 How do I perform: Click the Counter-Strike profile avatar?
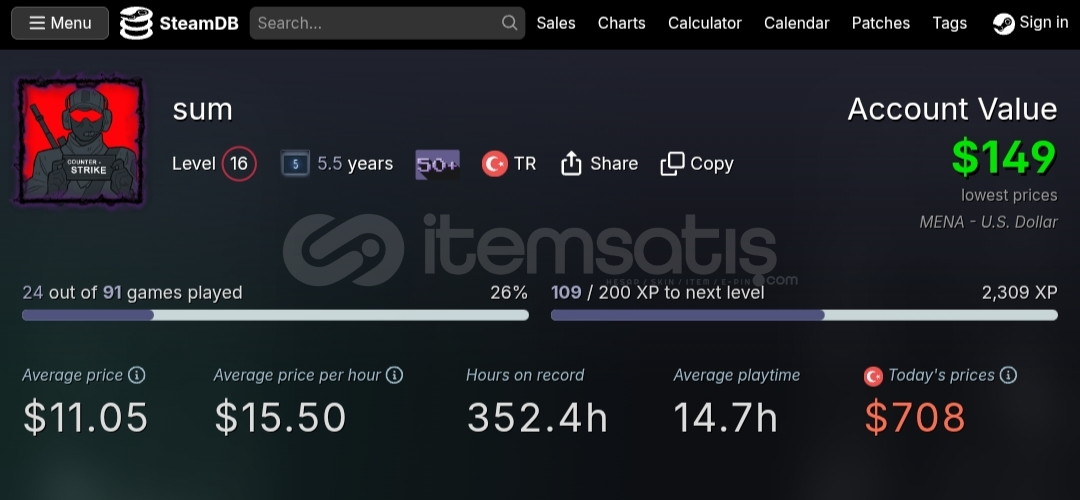click(80, 142)
